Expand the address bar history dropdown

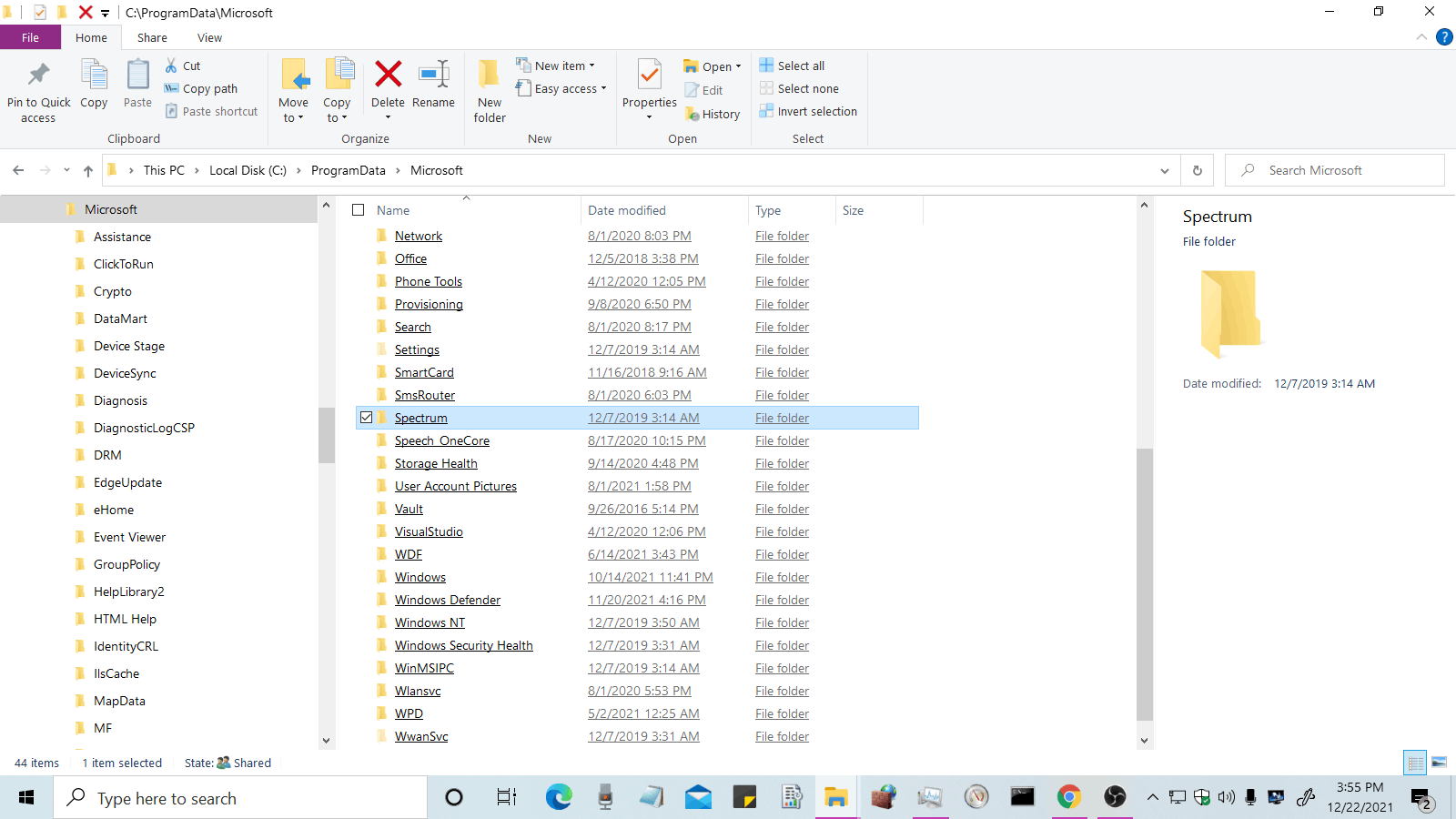(1165, 170)
